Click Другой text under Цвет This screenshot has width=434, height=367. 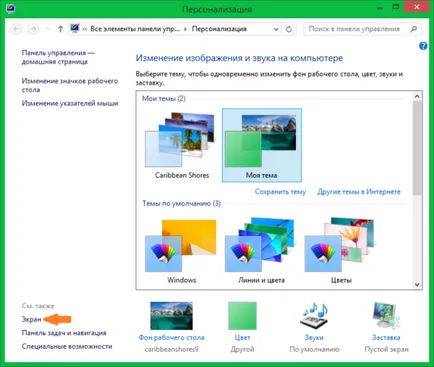click(242, 349)
